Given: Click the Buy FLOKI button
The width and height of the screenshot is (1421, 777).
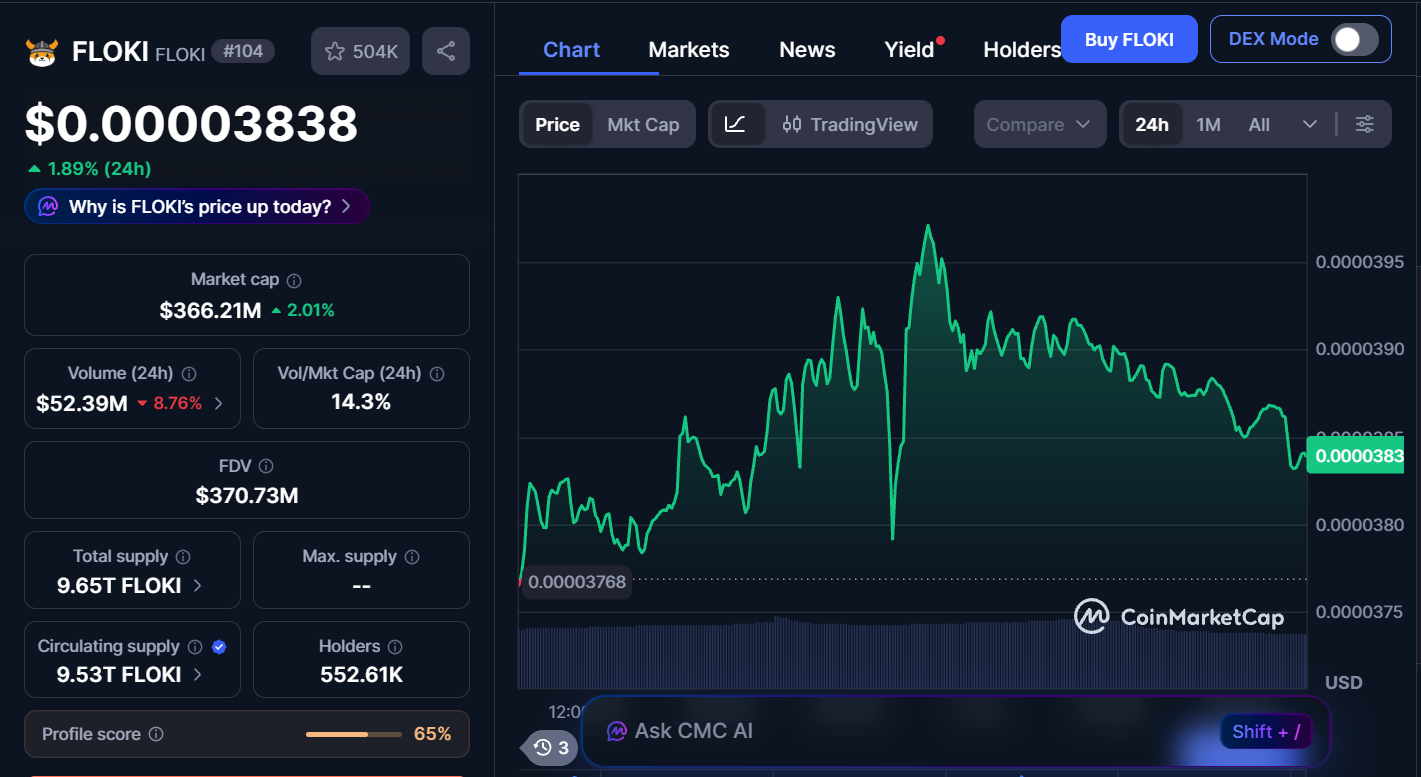Looking at the screenshot, I should pyautogui.click(x=1129, y=39).
